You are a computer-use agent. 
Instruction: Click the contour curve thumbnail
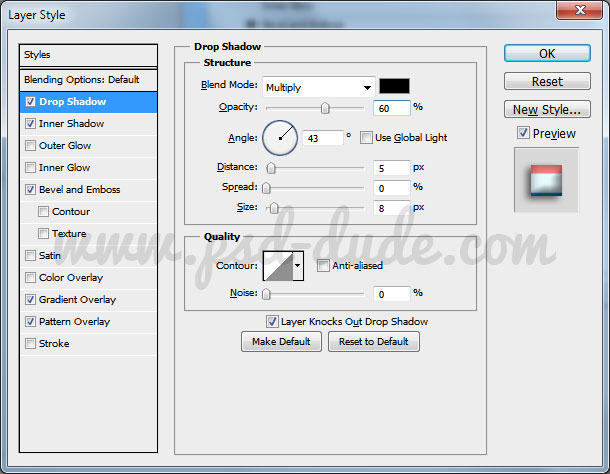[x=279, y=266]
